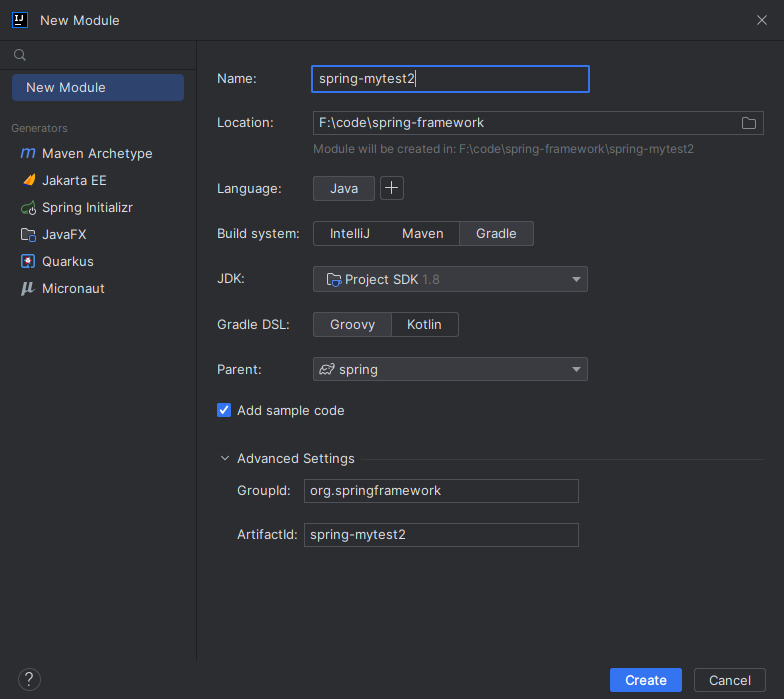Focus the ArtifactId input field
784x699 pixels.
[x=441, y=535]
